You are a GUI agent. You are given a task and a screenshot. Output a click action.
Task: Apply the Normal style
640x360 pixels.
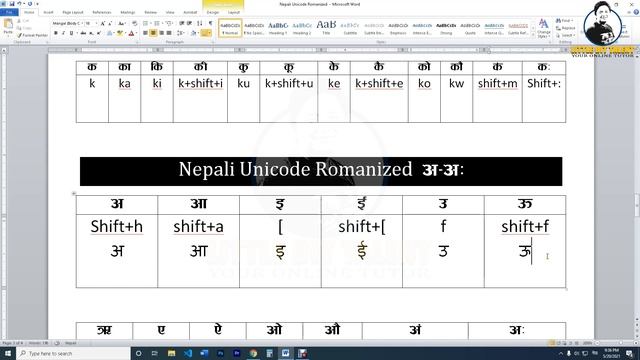[x=230, y=28]
